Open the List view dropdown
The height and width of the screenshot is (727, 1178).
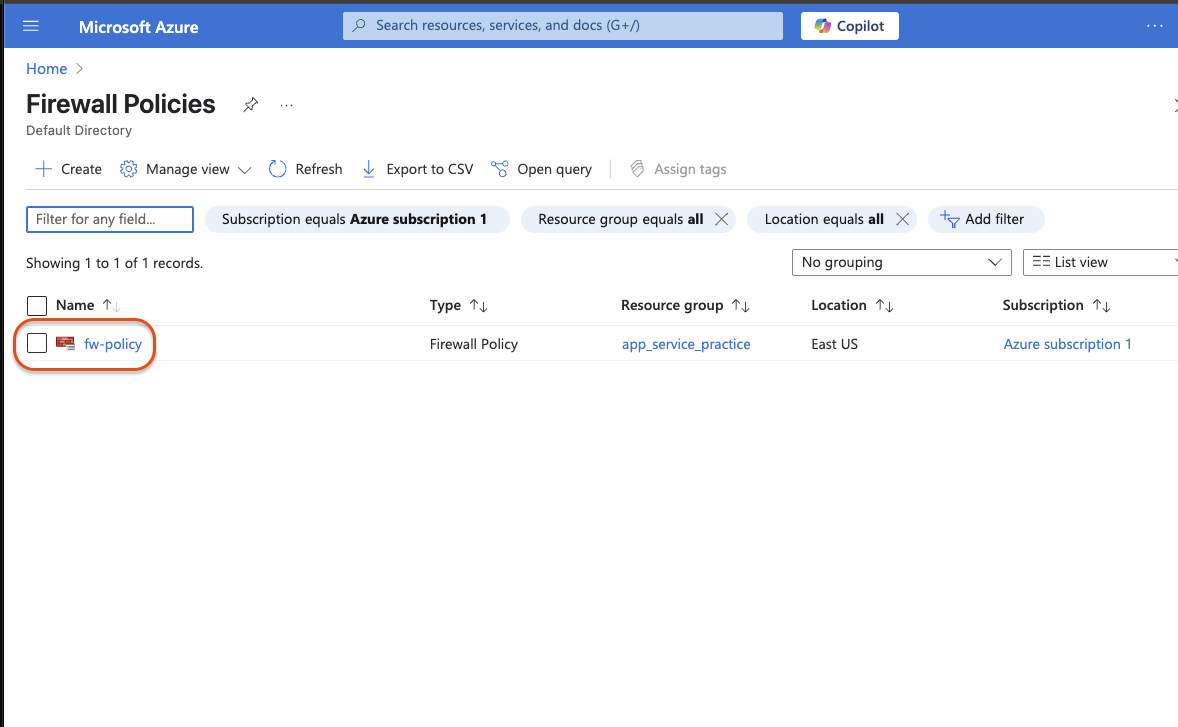(1101, 262)
